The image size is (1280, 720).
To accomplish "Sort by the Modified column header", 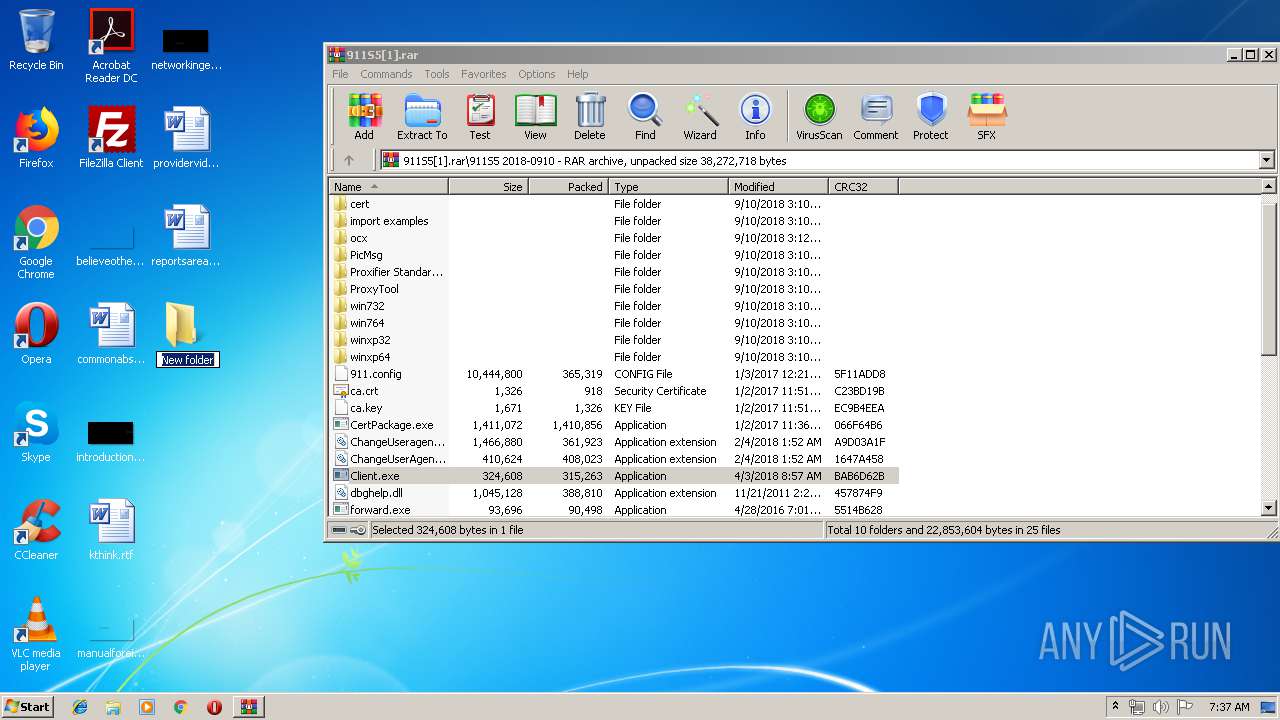I will (x=778, y=186).
